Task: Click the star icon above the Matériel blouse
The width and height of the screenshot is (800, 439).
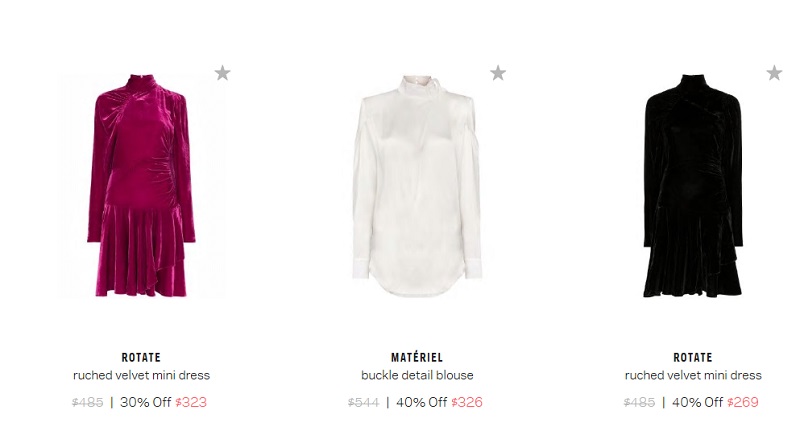Action: [x=498, y=73]
